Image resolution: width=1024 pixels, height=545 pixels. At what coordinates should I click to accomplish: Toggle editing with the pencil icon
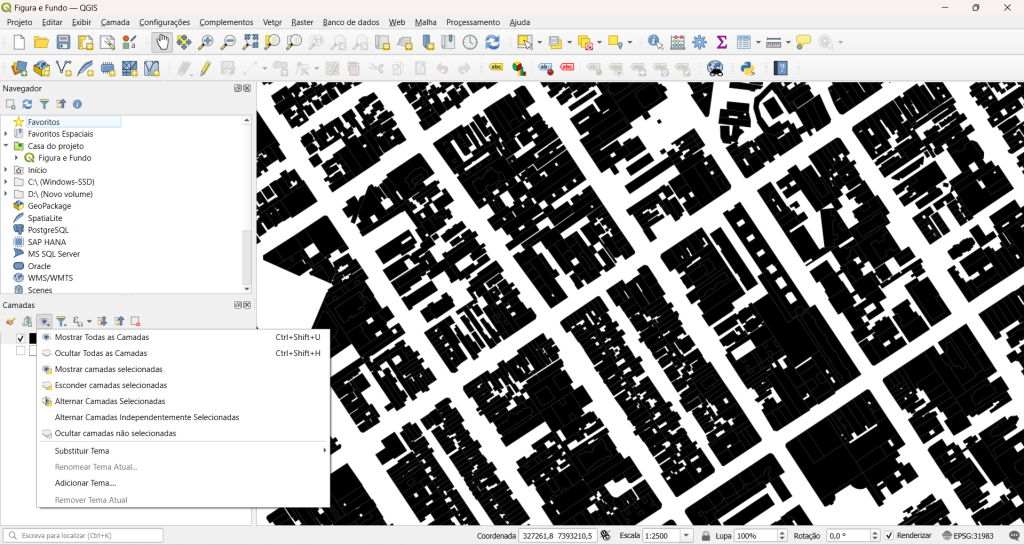tap(206, 68)
